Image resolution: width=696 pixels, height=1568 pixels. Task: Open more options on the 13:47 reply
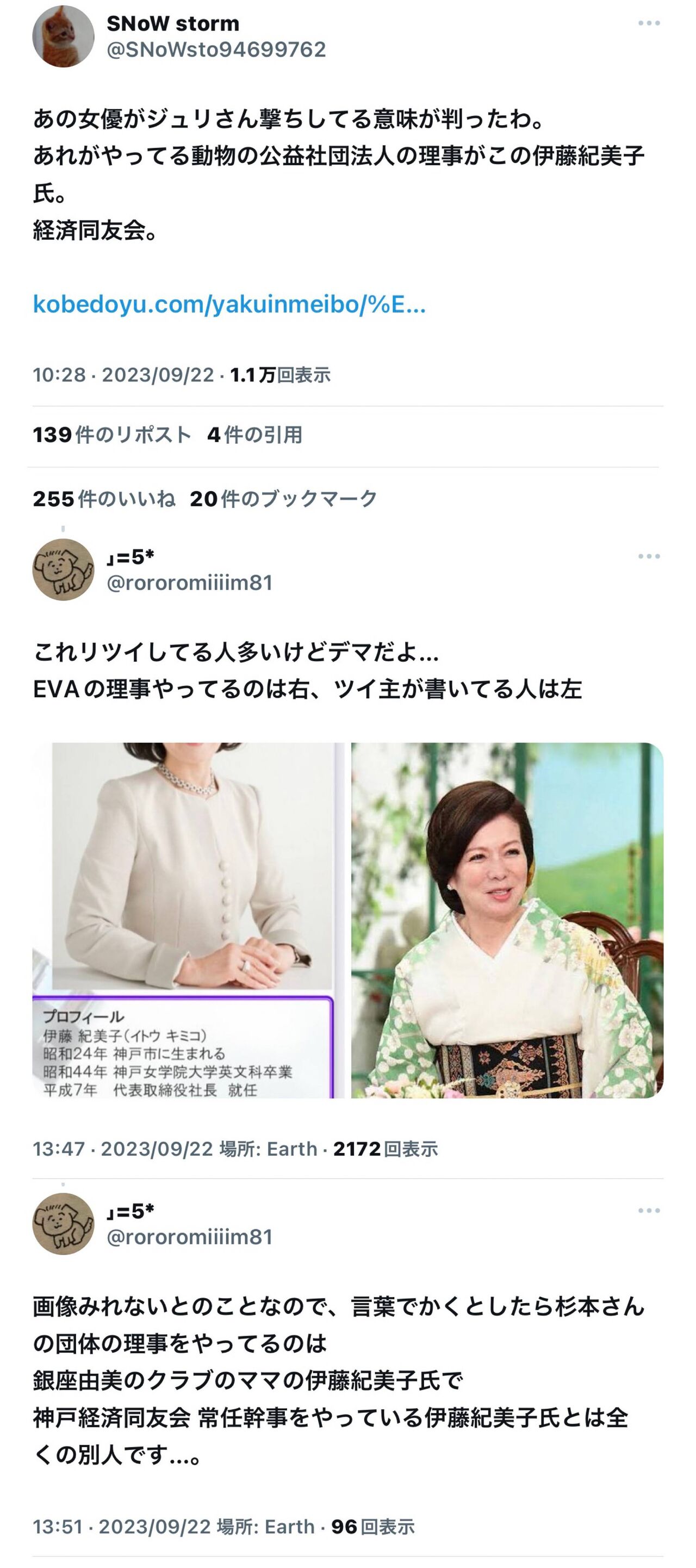[649, 556]
